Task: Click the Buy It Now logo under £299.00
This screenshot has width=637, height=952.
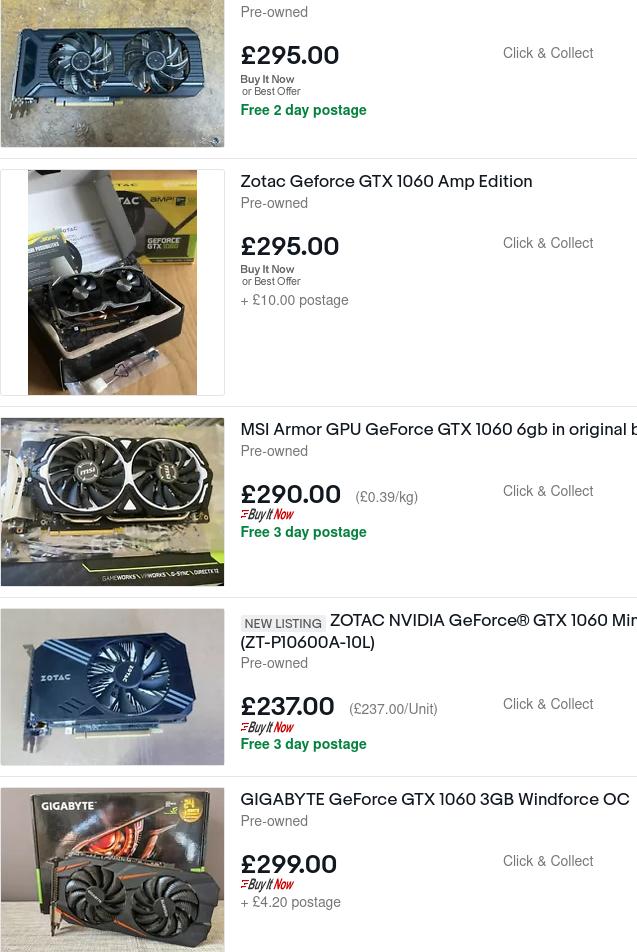Action: tap(267, 885)
